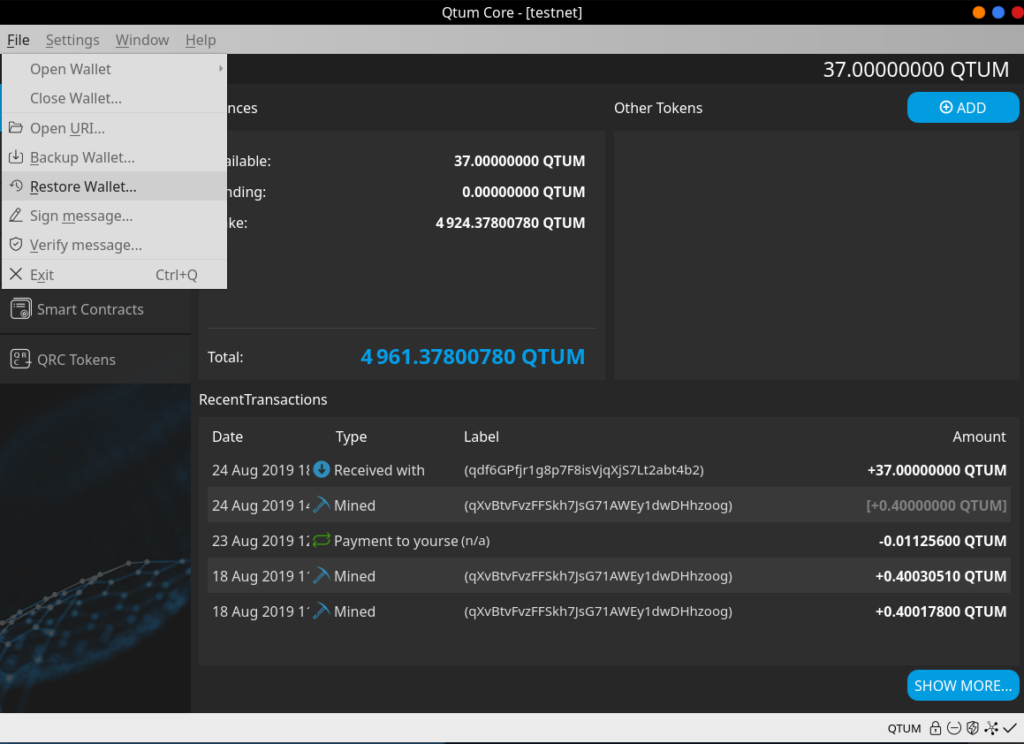Viewport: 1024px width, 744px height.
Task: Click the wallet lock icon in status bar
Action: click(x=935, y=728)
